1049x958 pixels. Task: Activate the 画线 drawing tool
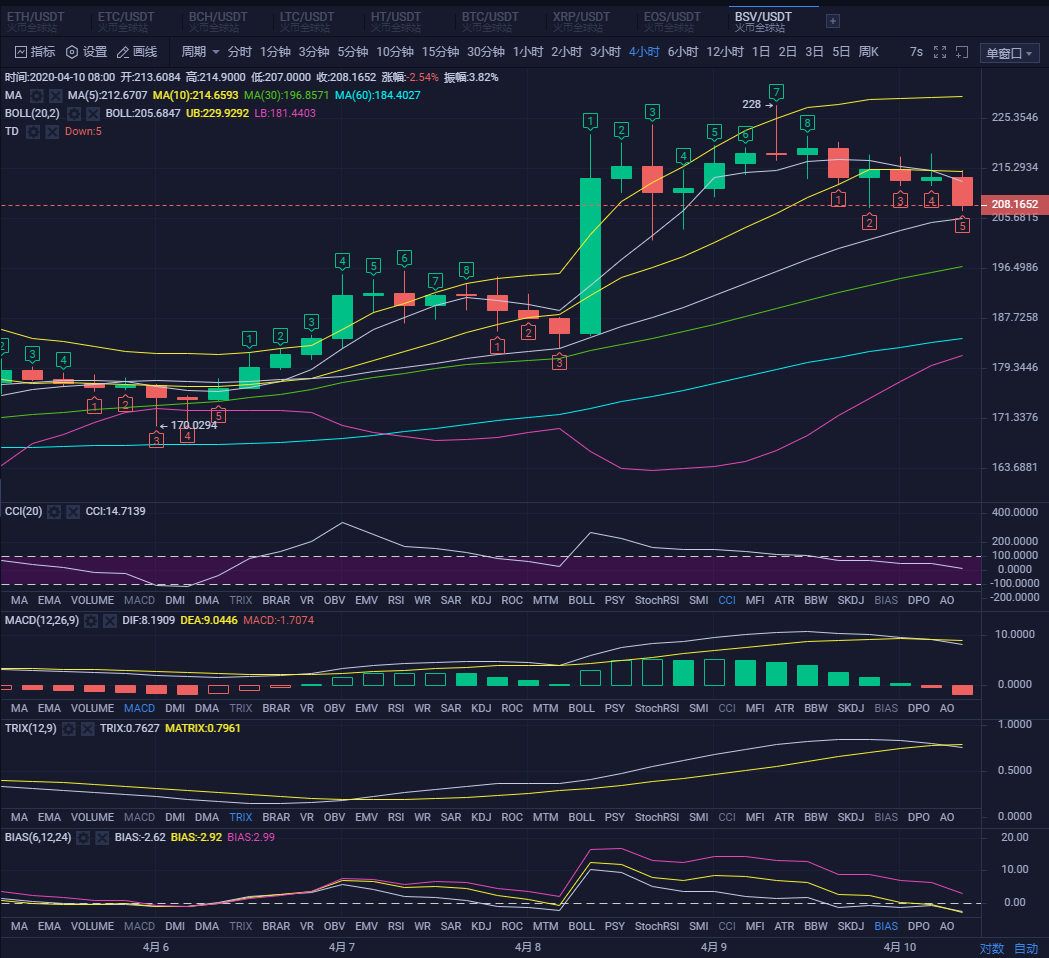tap(137, 52)
